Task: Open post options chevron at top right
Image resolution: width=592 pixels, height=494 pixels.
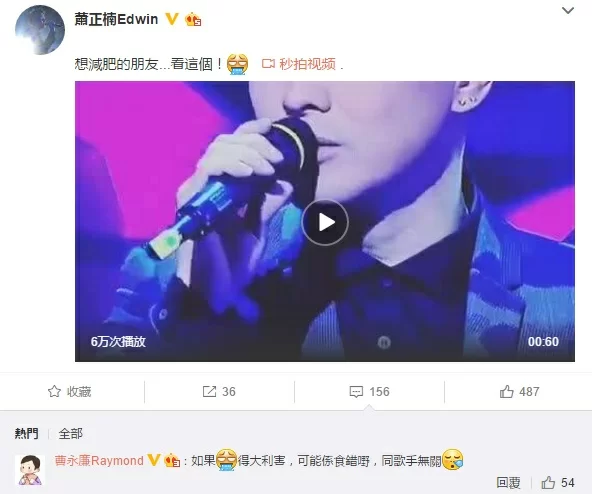Action: pyautogui.click(x=568, y=11)
